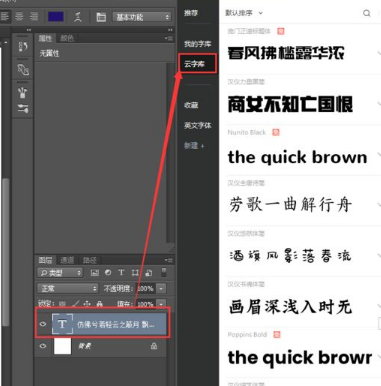Click the Poppins Bold font name label
Image resolution: width=381 pixels, height=386 pixels.
247,335
